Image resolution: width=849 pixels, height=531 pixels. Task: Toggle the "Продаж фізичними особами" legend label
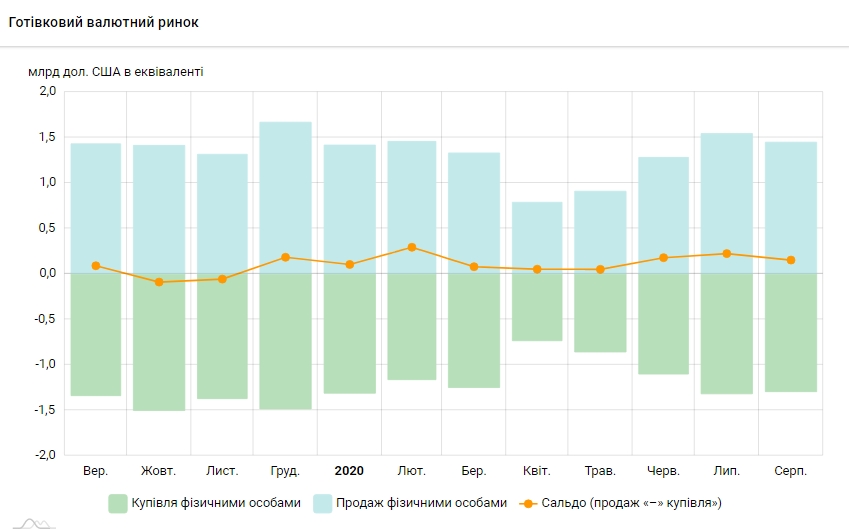click(421, 502)
